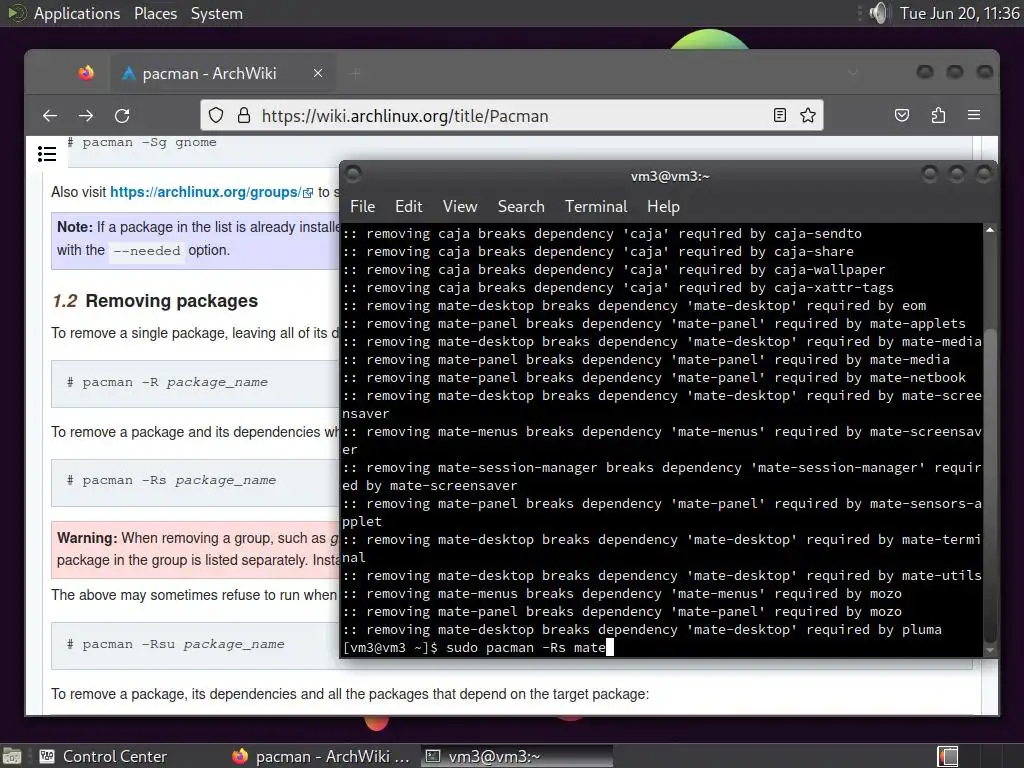The height and width of the screenshot is (768, 1024).
Task: Click the terminal line ending 'required by caja-sendto'
Action: 602,233
